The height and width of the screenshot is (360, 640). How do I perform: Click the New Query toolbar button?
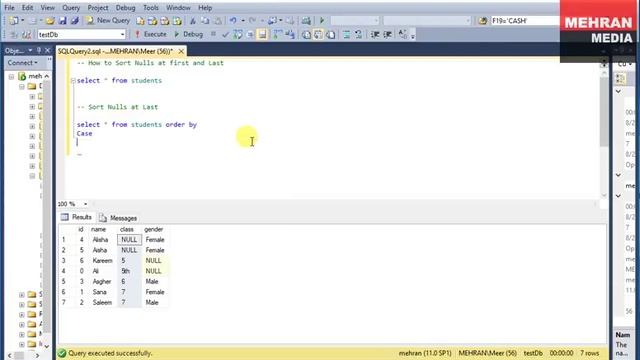tap(108, 20)
